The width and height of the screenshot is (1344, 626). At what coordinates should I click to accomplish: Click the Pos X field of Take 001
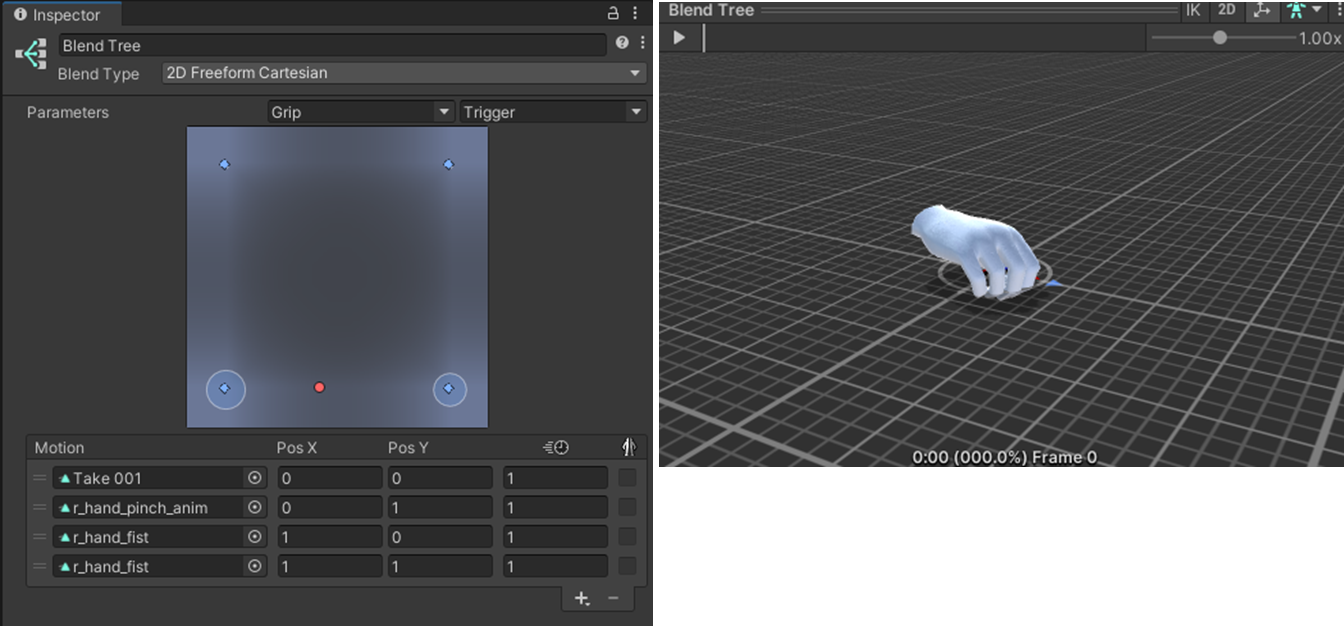tap(329, 478)
